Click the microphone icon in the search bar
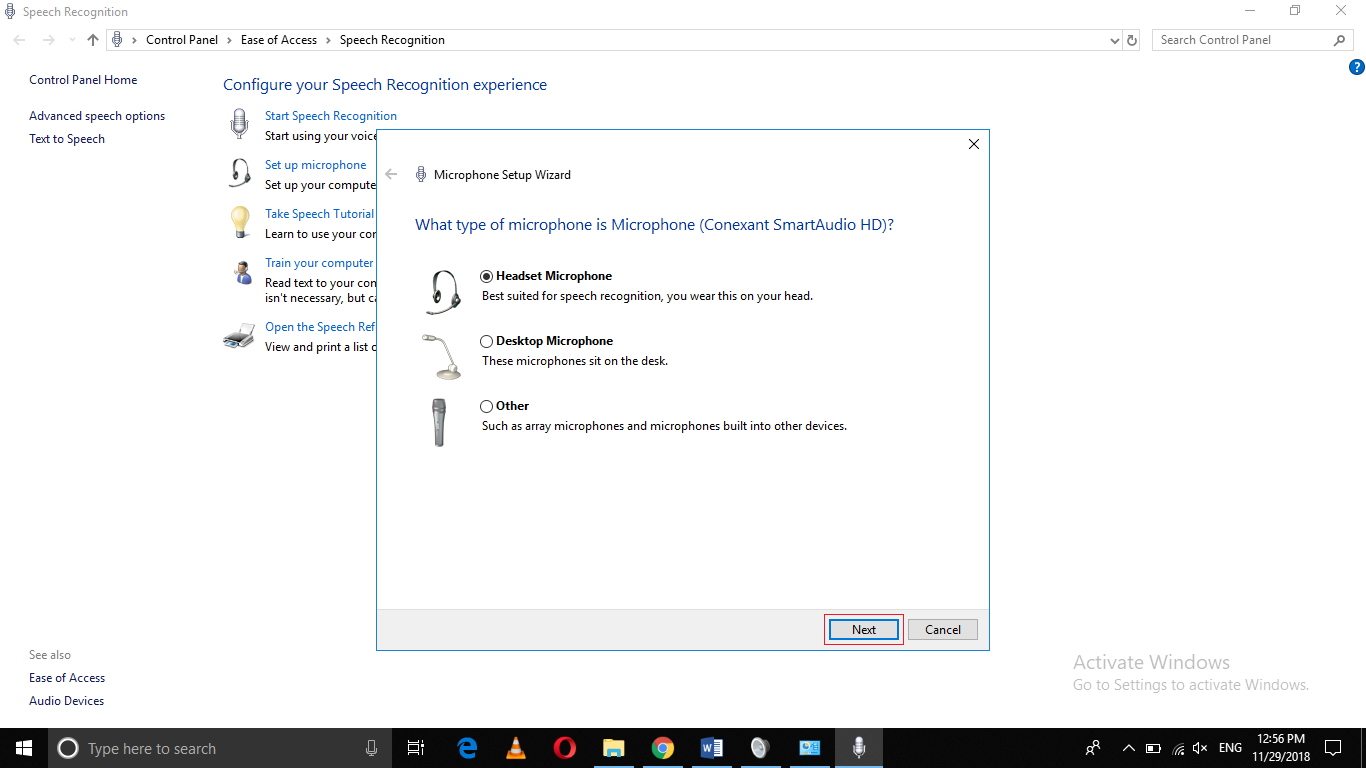 point(371,747)
